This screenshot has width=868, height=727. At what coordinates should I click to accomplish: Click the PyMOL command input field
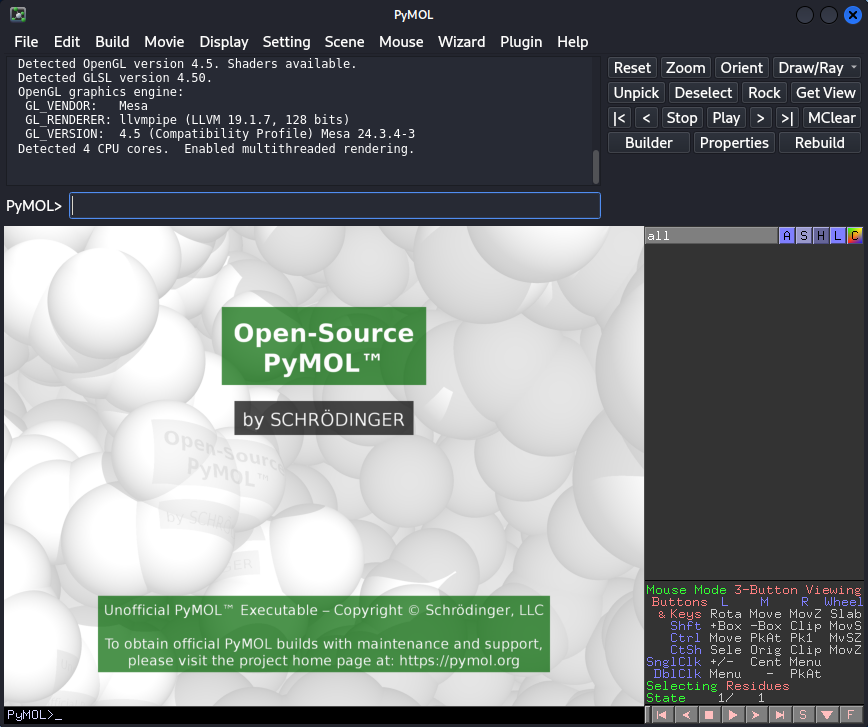pyautogui.click(x=335, y=206)
